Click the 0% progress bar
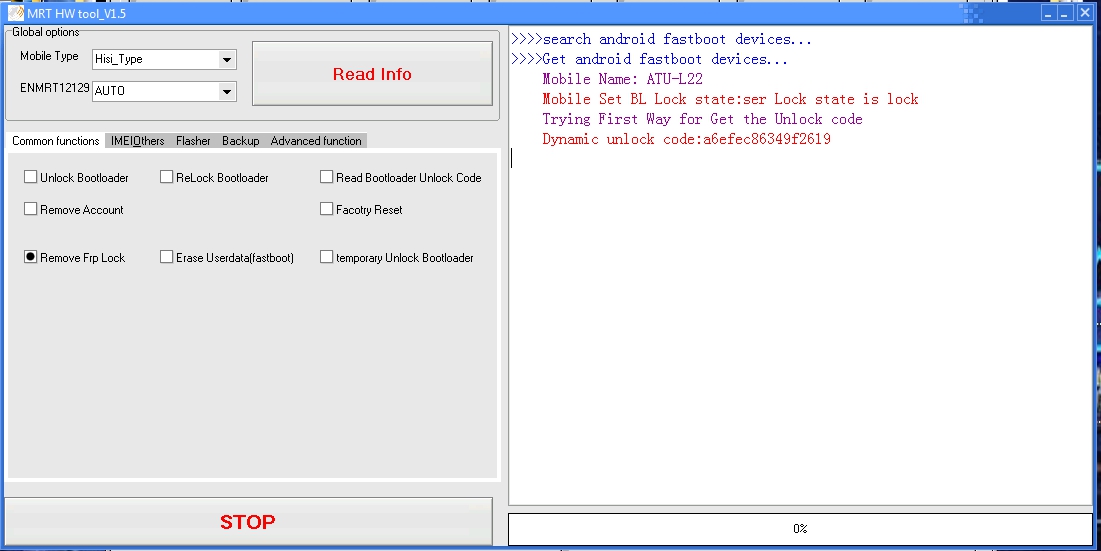1101x551 pixels. (800, 529)
